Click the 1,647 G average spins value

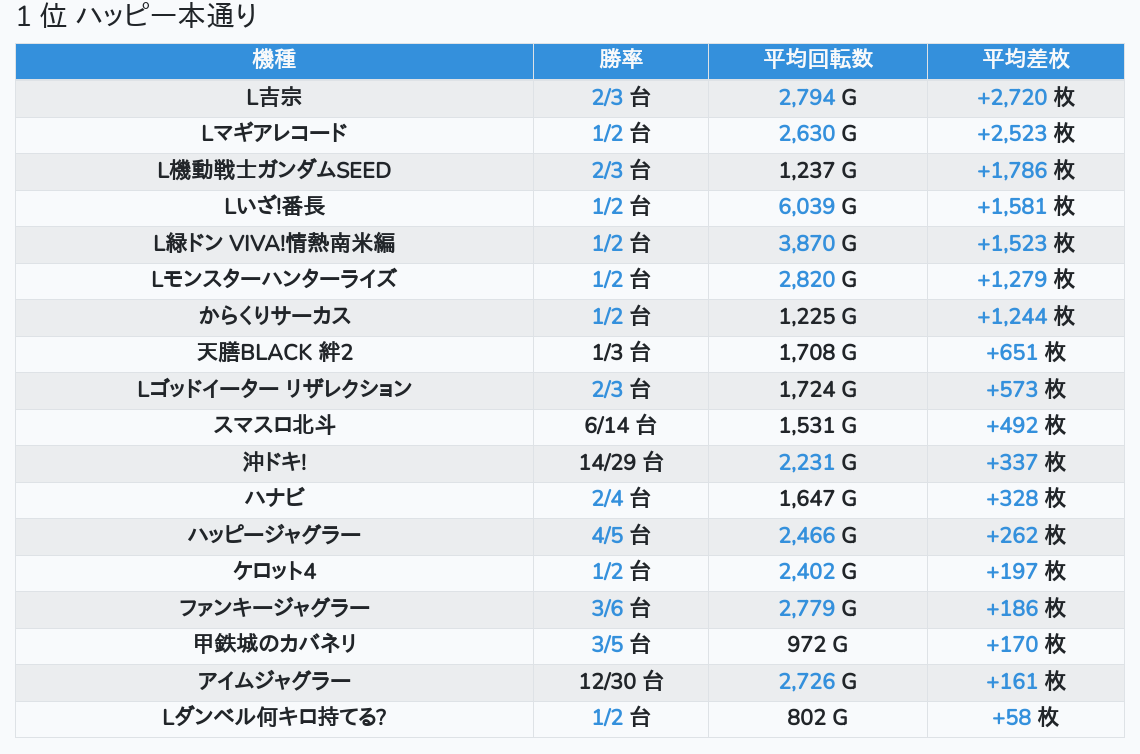pos(817,498)
